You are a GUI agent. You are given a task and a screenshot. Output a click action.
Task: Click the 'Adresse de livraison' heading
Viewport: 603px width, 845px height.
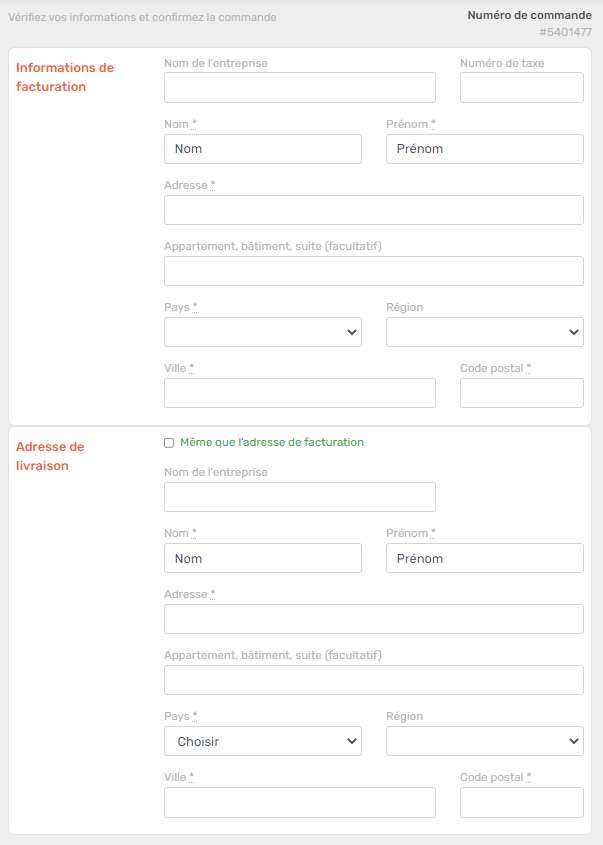(x=50, y=456)
